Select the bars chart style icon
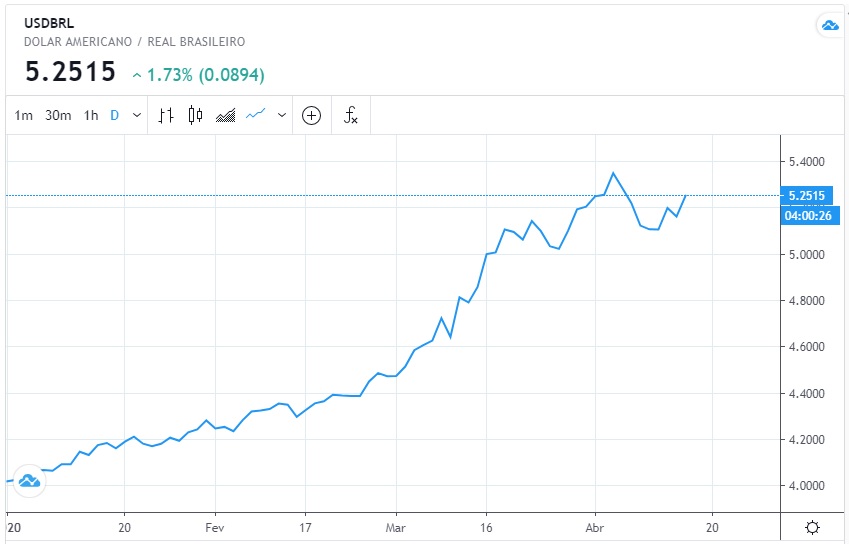Screen dimensions: 849x544 (166, 115)
